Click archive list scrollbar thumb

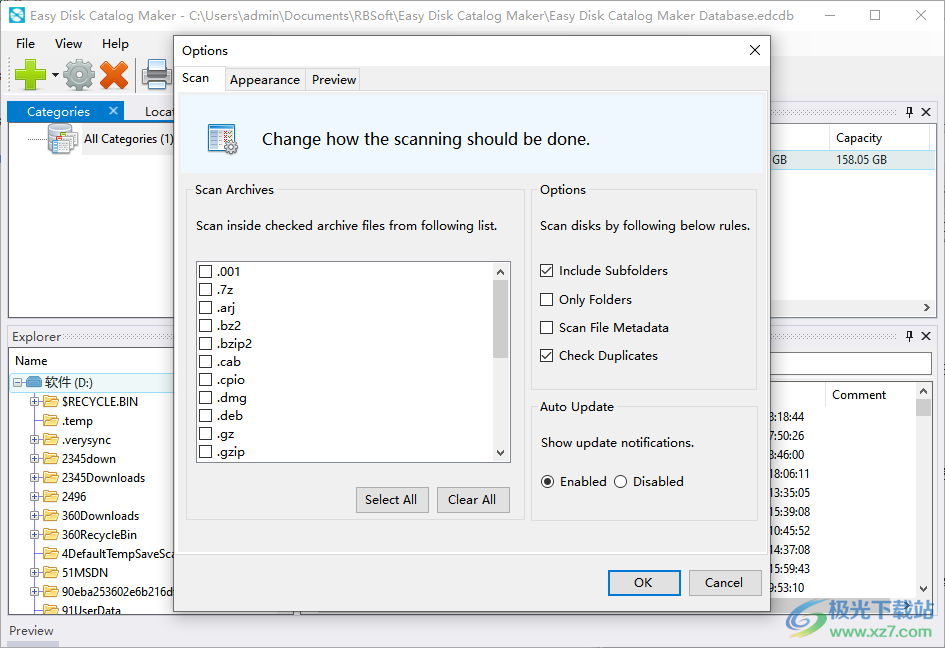click(x=500, y=319)
